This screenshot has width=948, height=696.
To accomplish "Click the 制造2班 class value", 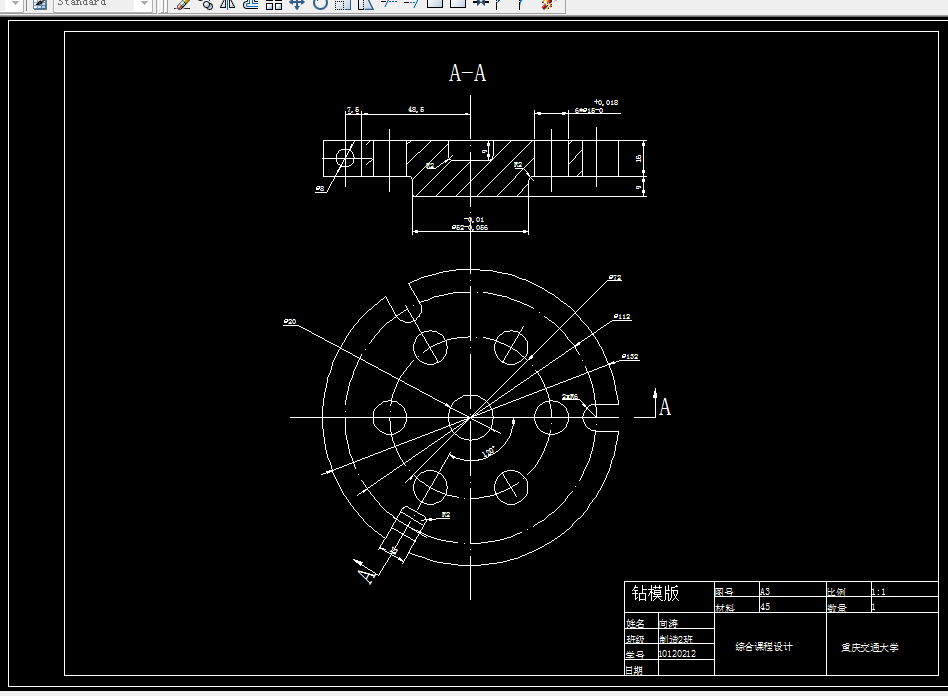I will (x=676, y=639).
